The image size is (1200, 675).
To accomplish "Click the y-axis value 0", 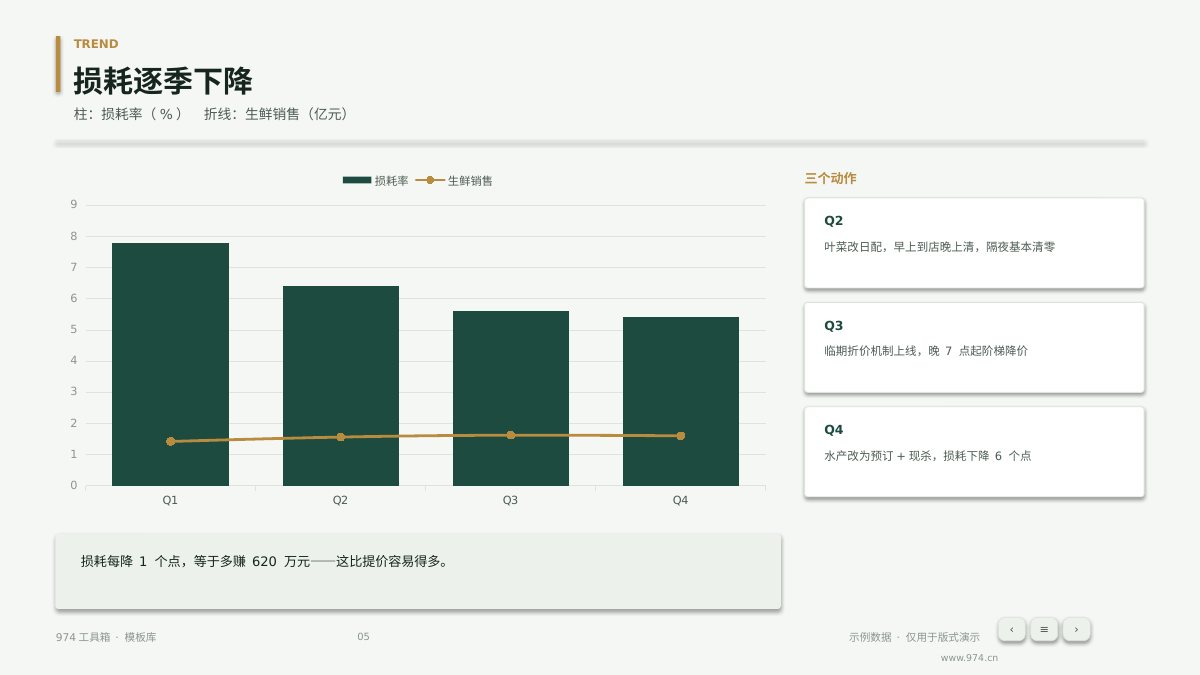I will pyautogui.click(x=73, y=486).
